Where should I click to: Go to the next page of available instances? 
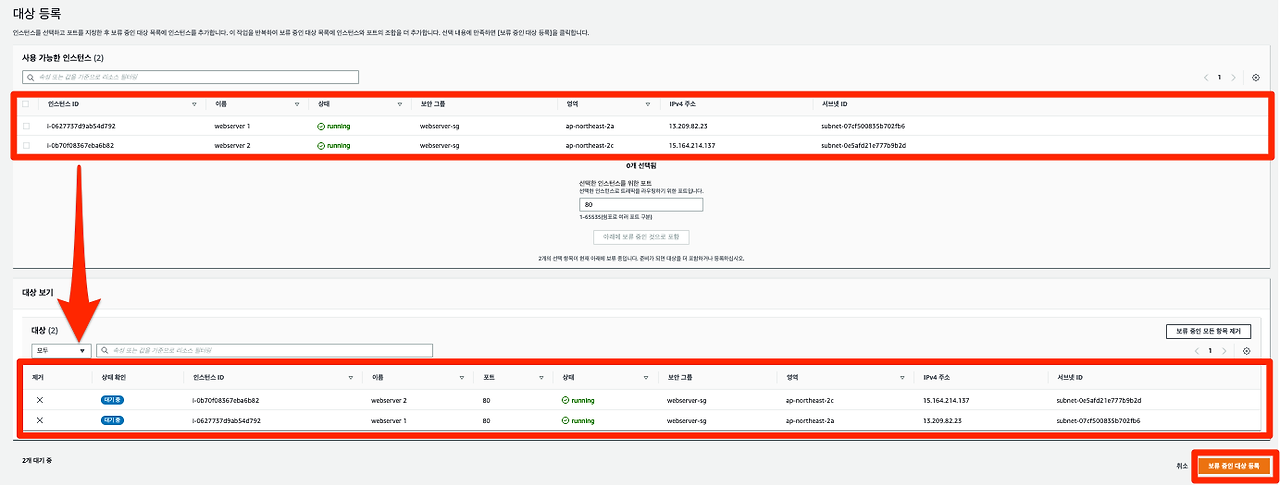tap(1234, 77)
